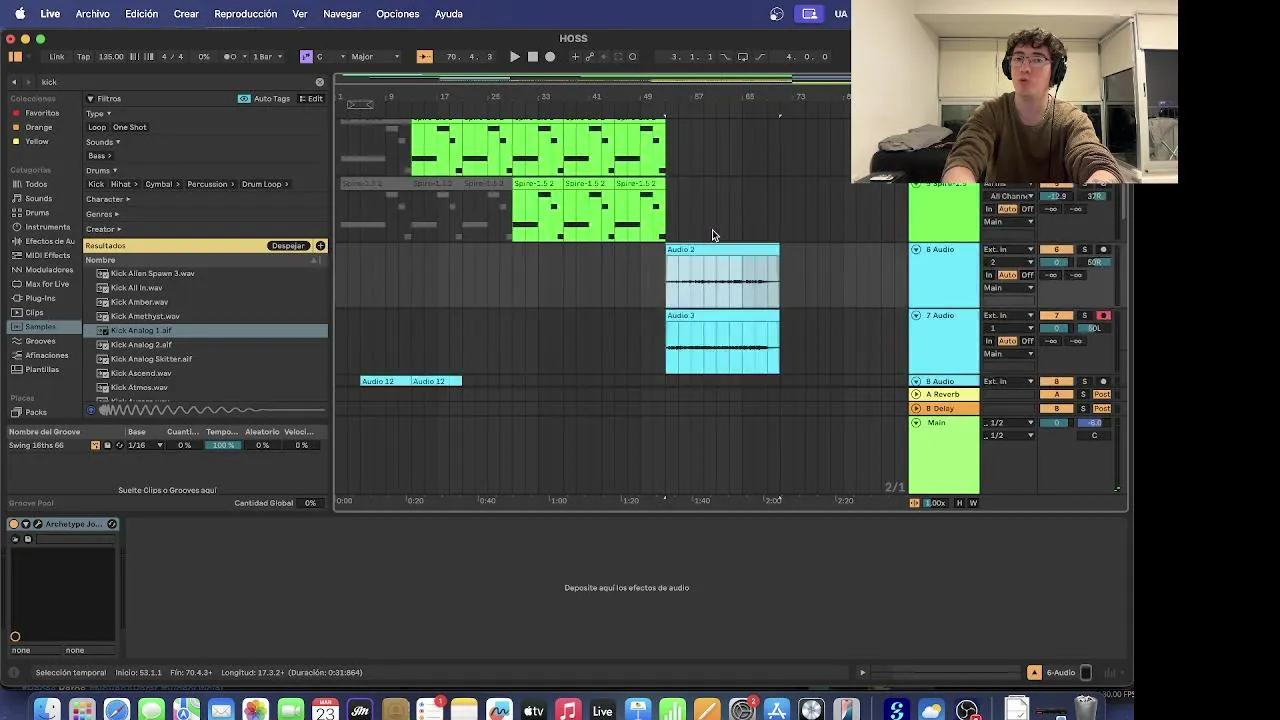Image resolution: width=1280 pixels, height=720 pixels.
Task: Toggle Post on B Delay return
Action: point(1102,409)
